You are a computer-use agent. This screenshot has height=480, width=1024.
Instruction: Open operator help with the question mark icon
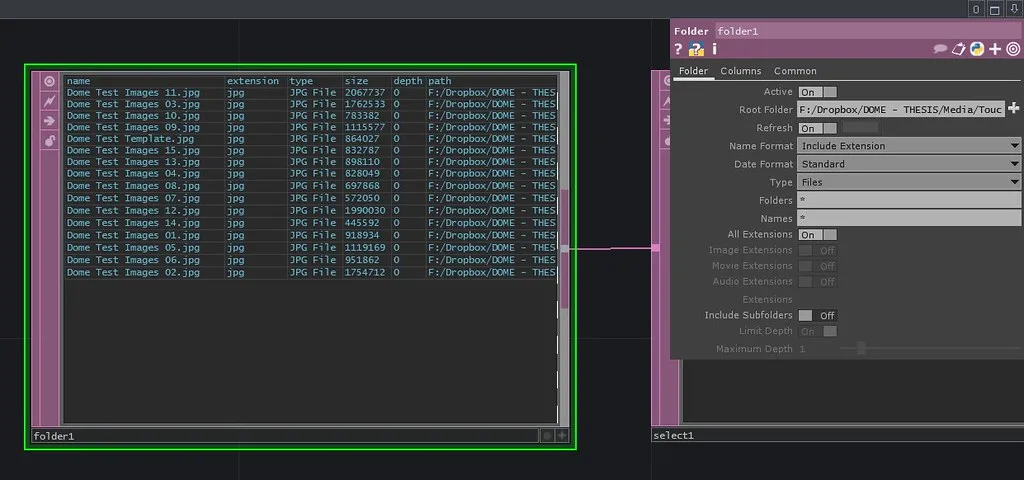679,49
